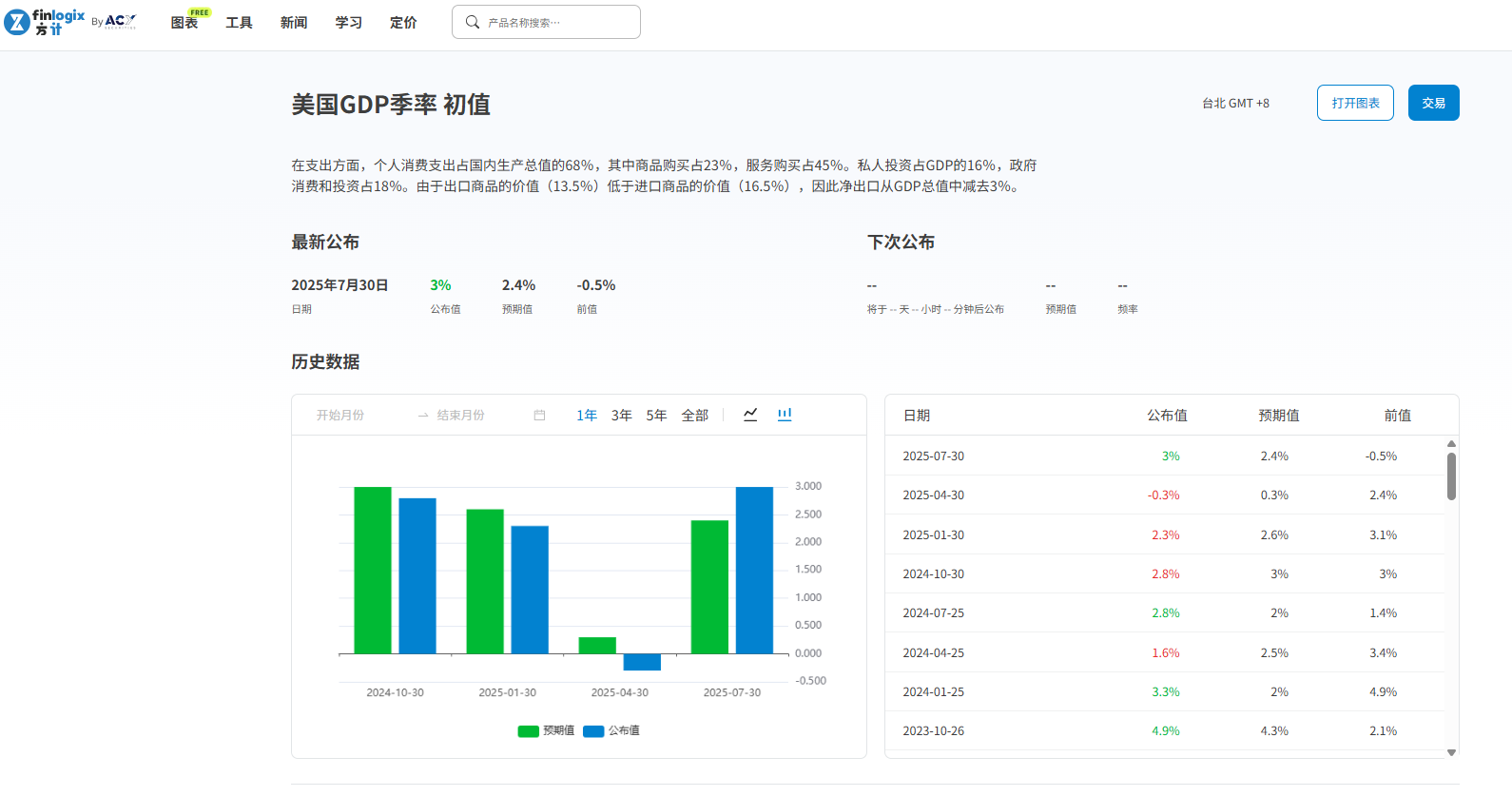Switch to line chart view icon
The image size is (1512, 796).
pyautogui.click(x=750, y=415)
